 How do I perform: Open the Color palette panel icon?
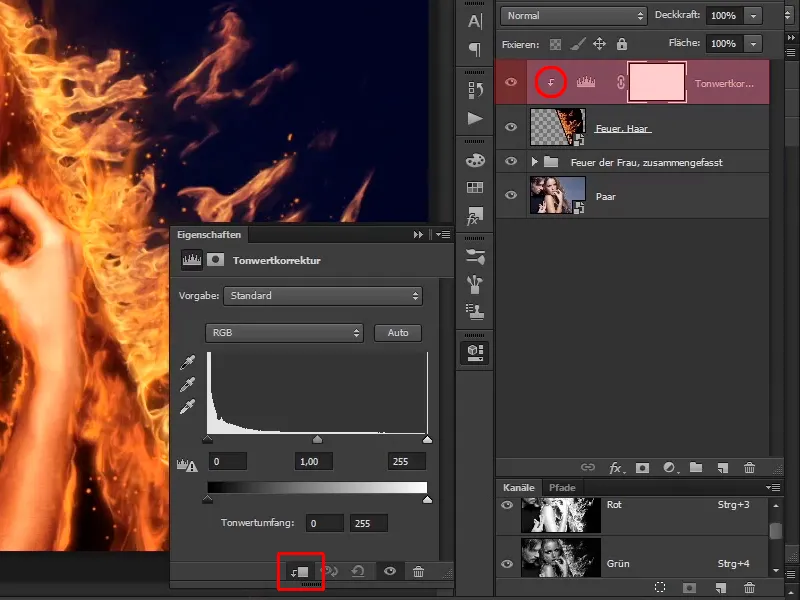(x=475, y=160)
